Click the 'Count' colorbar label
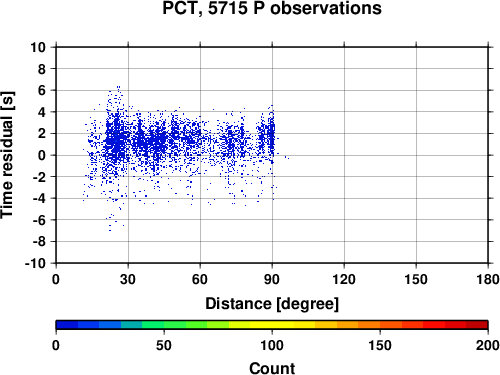 click(272, 368)
